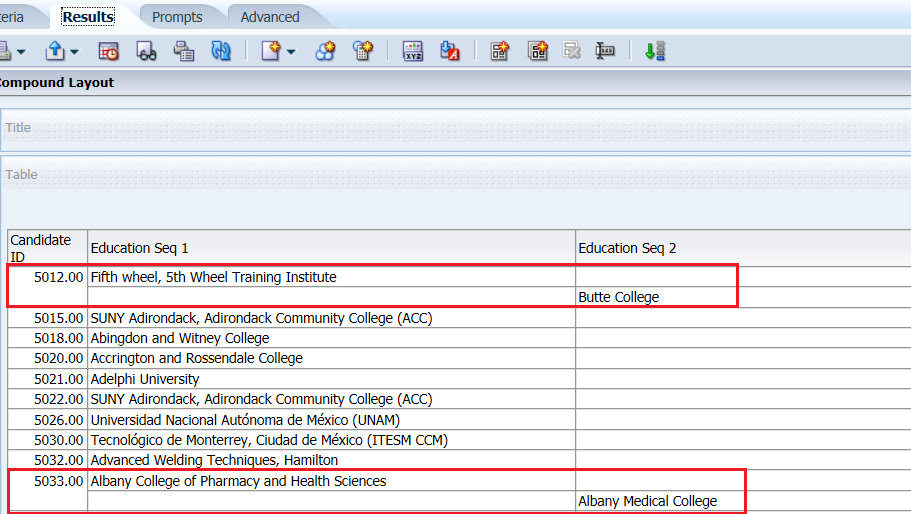The image size is (911, 514).
Task: Click Universidad Nacional Autónoma de México cell
Action: point(331,419)
